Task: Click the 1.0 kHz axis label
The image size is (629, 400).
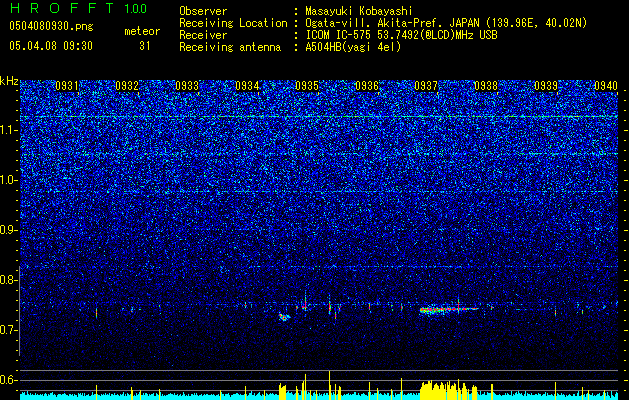Action: pyautogui.click(x=9, y=180)
